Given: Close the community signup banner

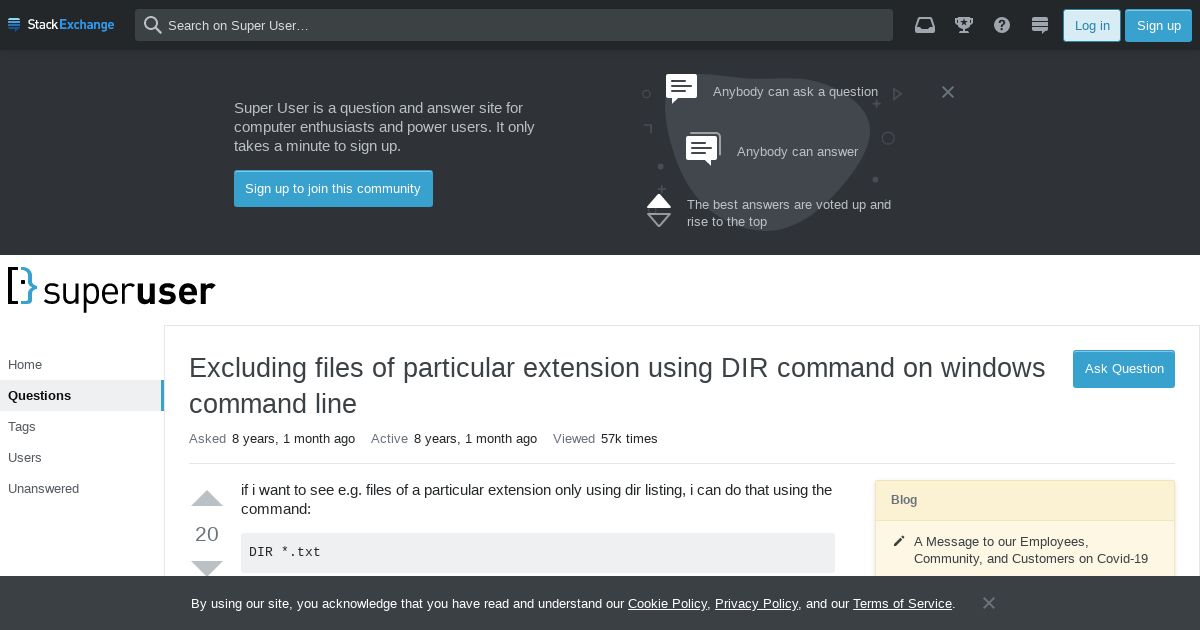Looking at the screenshot, I should click(x=948, y=92).
